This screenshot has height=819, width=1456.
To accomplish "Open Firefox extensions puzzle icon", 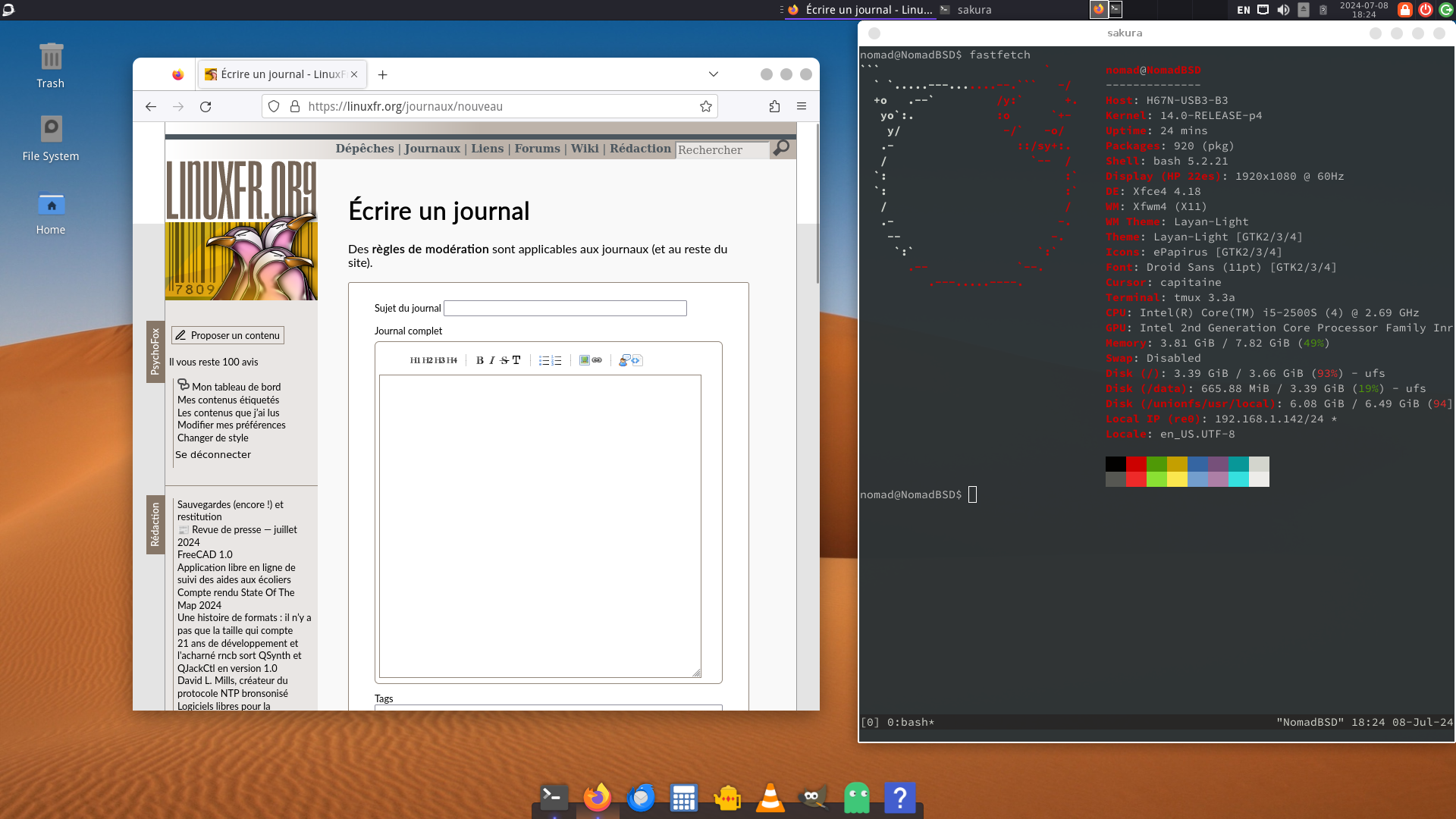I will (774, 106).
